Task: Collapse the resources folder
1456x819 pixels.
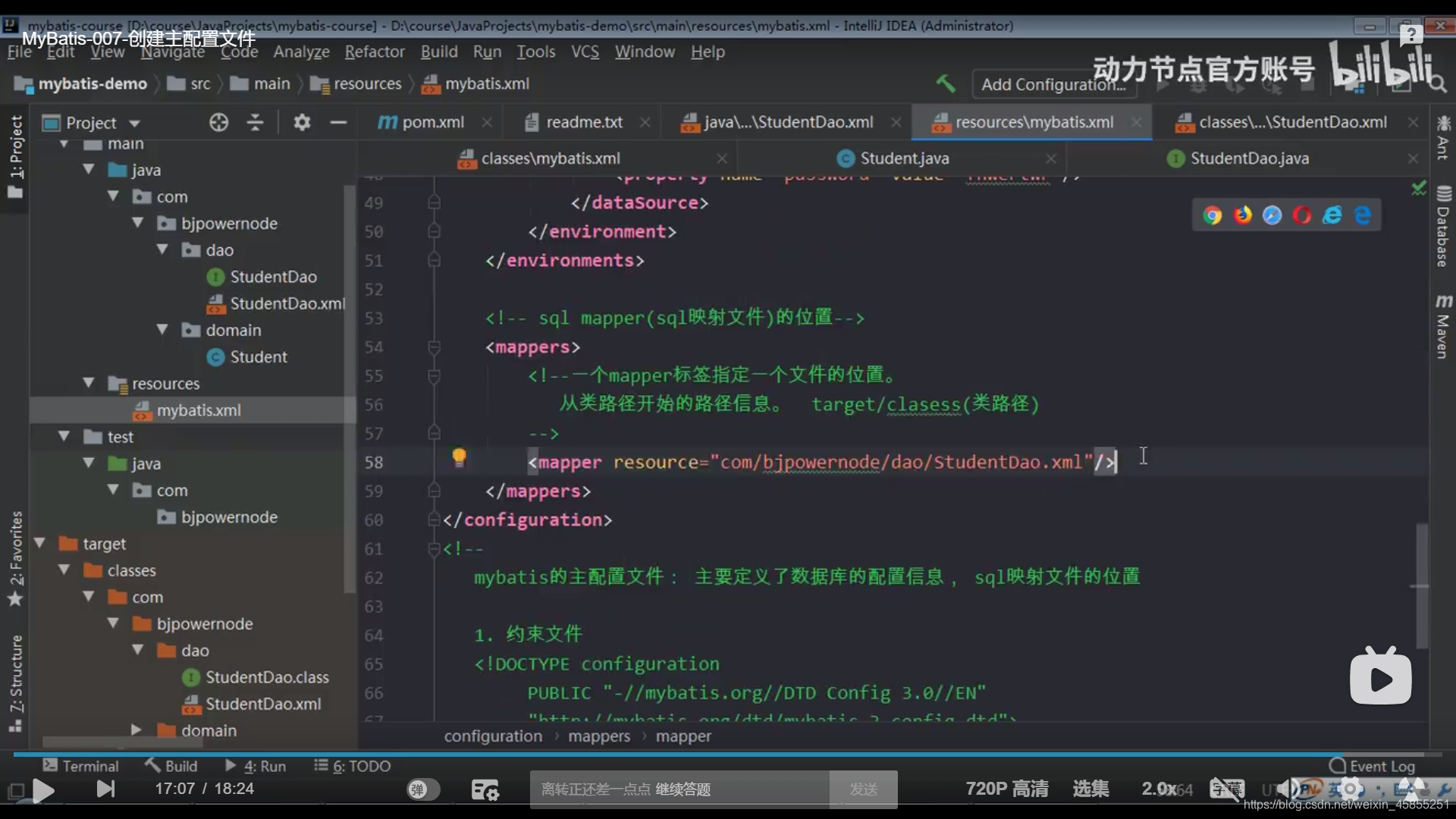Action: pyautogui.click(x=89, y=383)
